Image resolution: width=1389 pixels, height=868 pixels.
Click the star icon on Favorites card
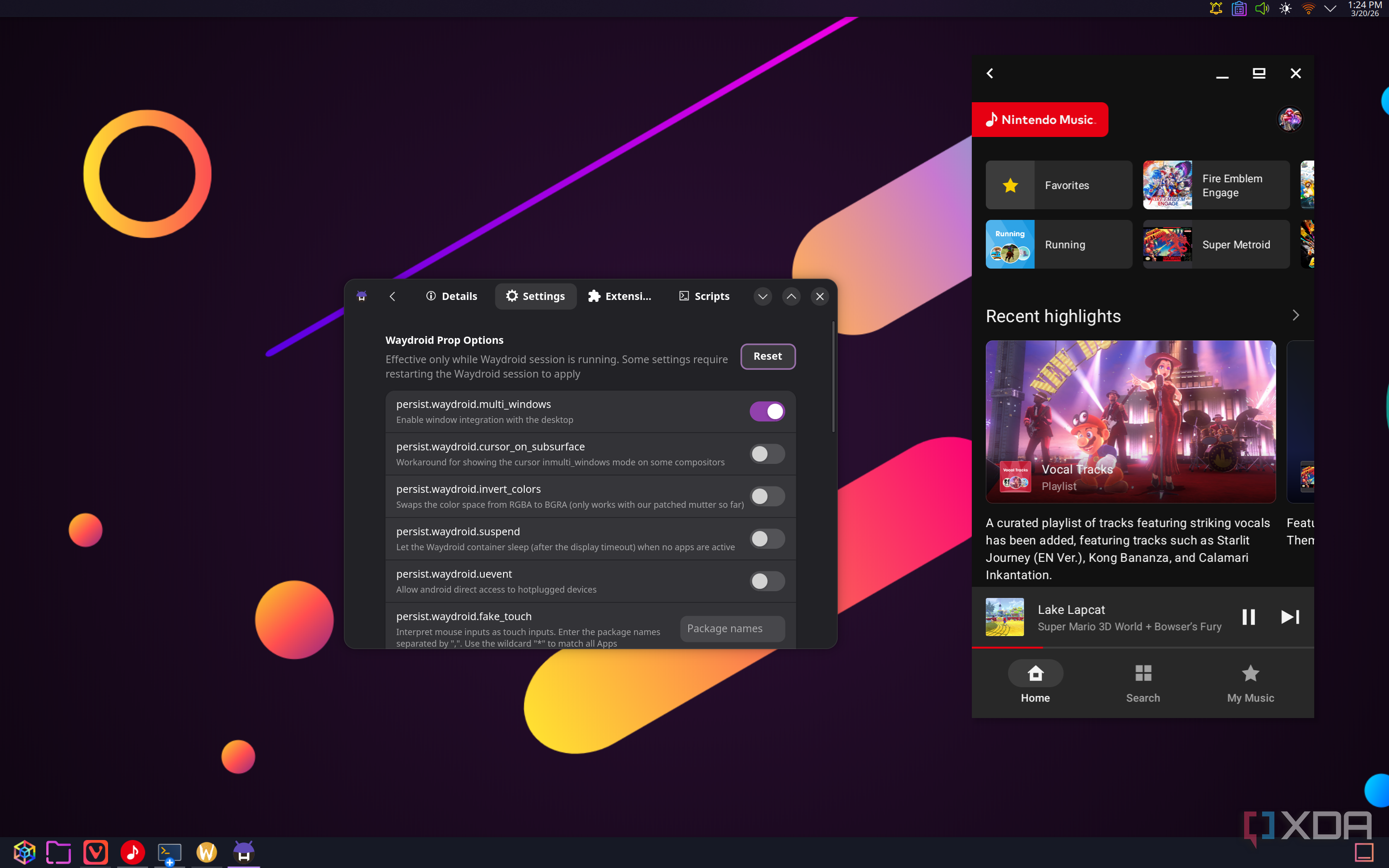(x=1010, y=186)
